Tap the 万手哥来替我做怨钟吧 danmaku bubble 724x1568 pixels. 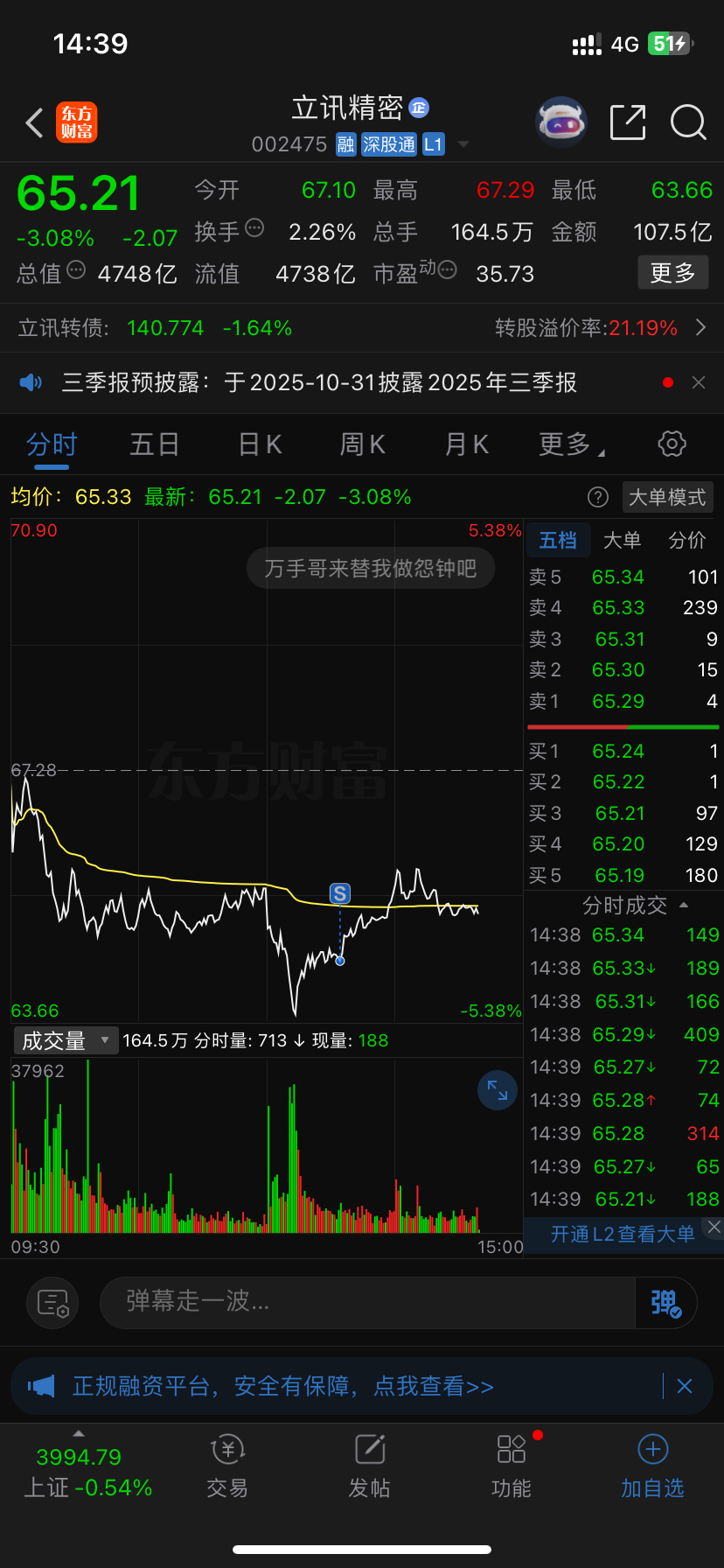[x=371, y=569]
